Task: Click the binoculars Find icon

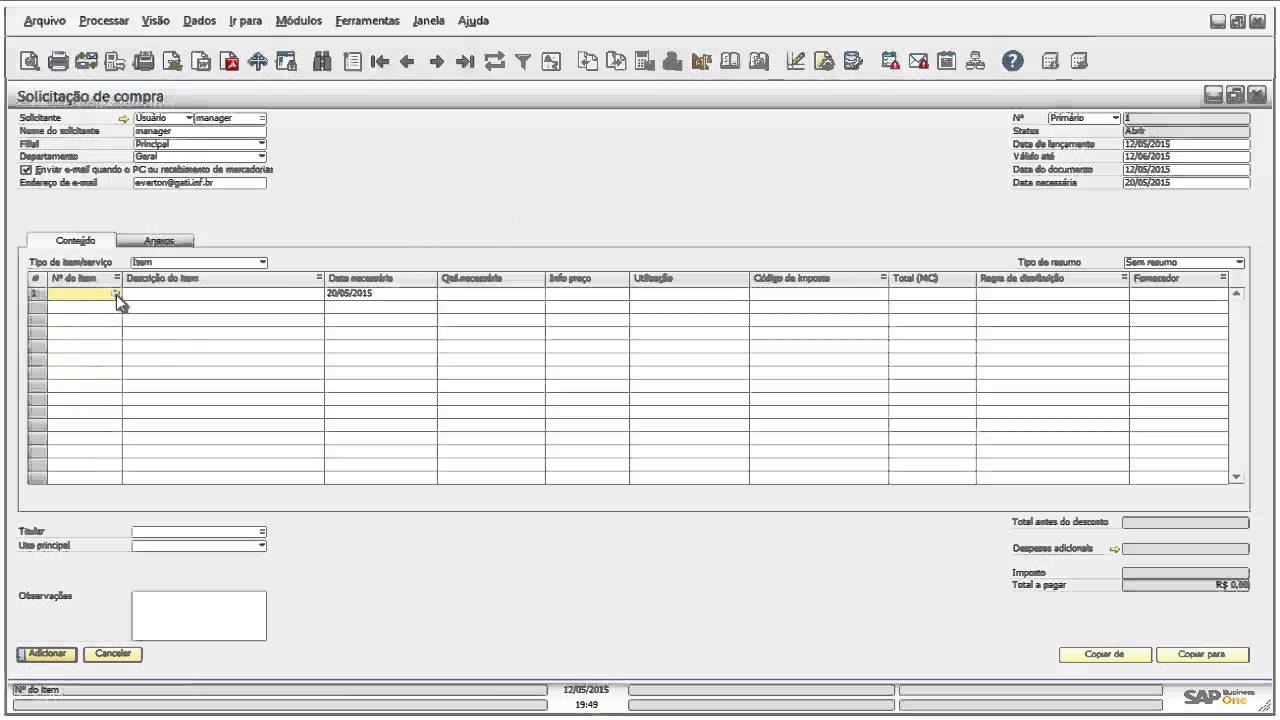Action: click(x=322, y=61)
